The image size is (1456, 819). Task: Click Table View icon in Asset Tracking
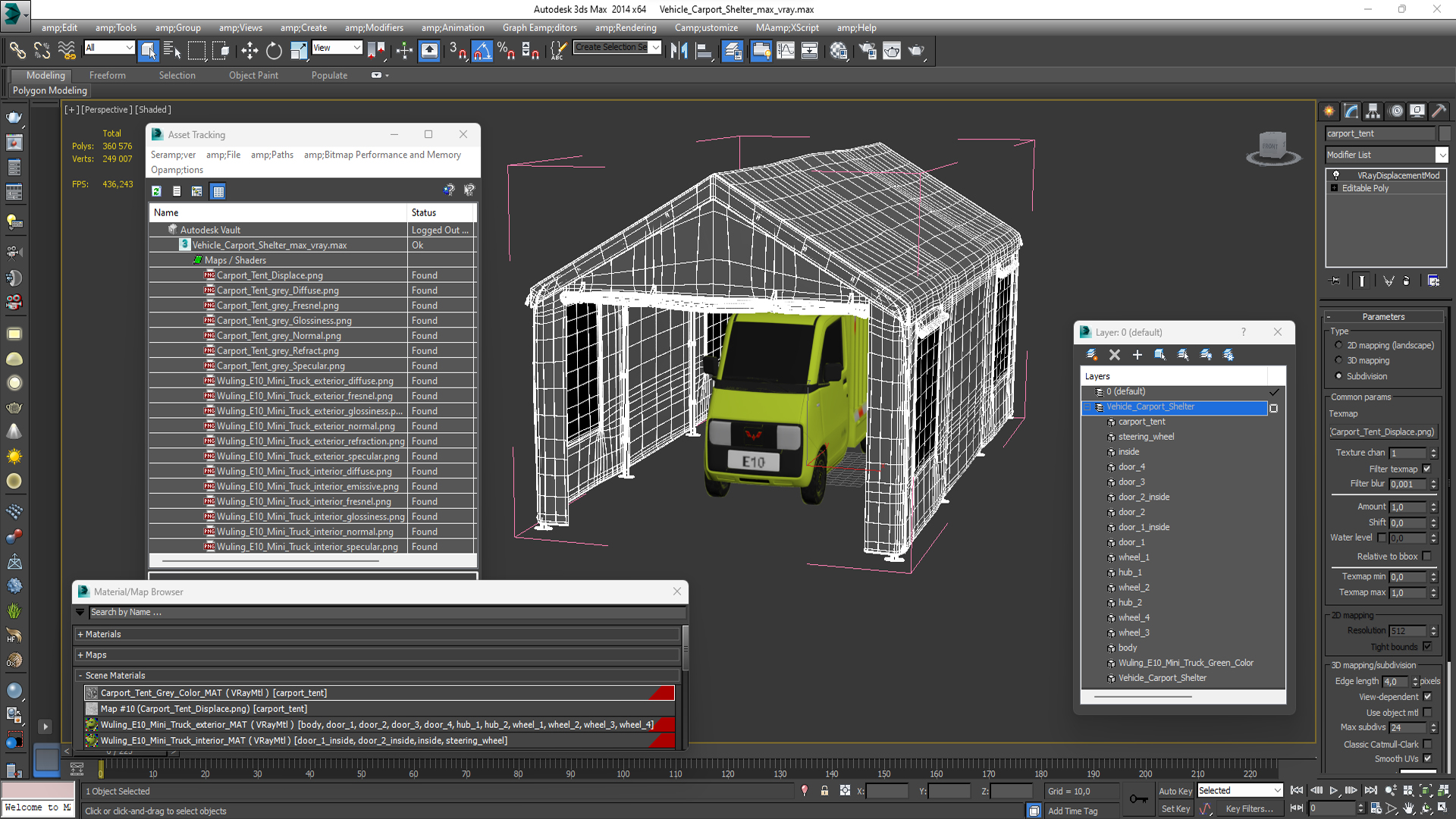click(218, 191)
